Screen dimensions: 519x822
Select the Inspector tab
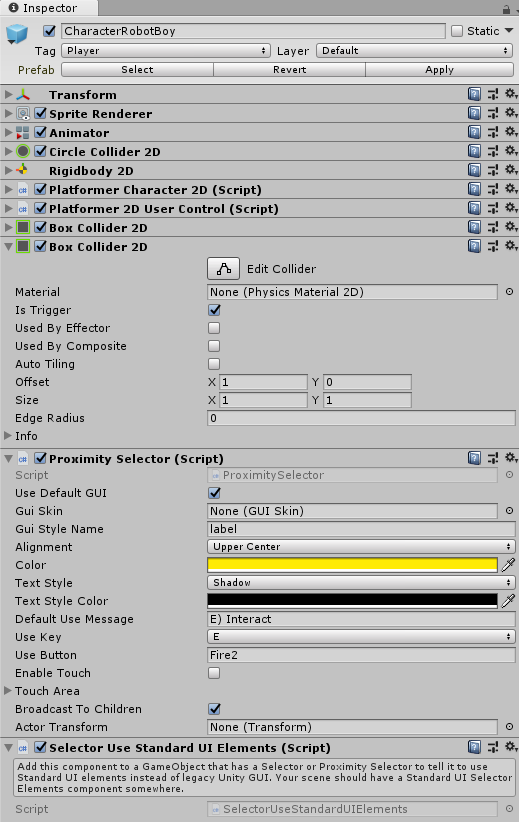coord(49,8)
